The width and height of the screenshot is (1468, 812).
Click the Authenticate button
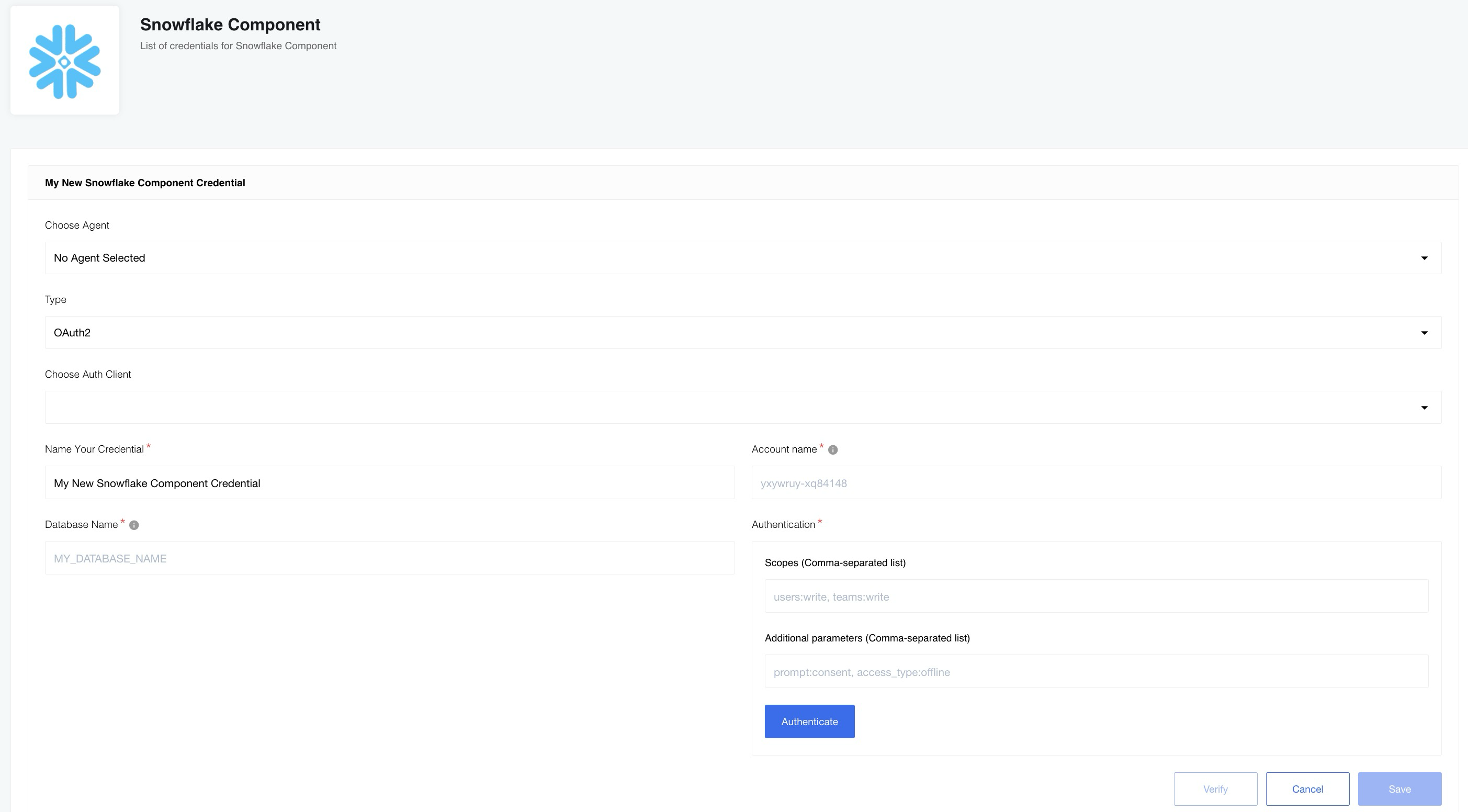click(x=809, y=721)
